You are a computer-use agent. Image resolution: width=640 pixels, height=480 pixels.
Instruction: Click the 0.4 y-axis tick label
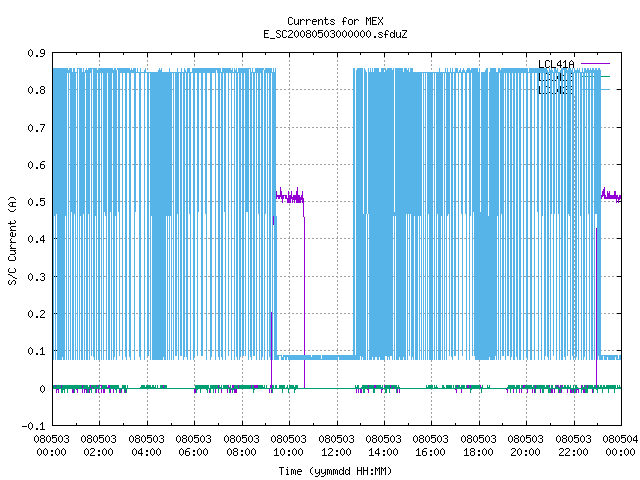[x=37, y=239]
